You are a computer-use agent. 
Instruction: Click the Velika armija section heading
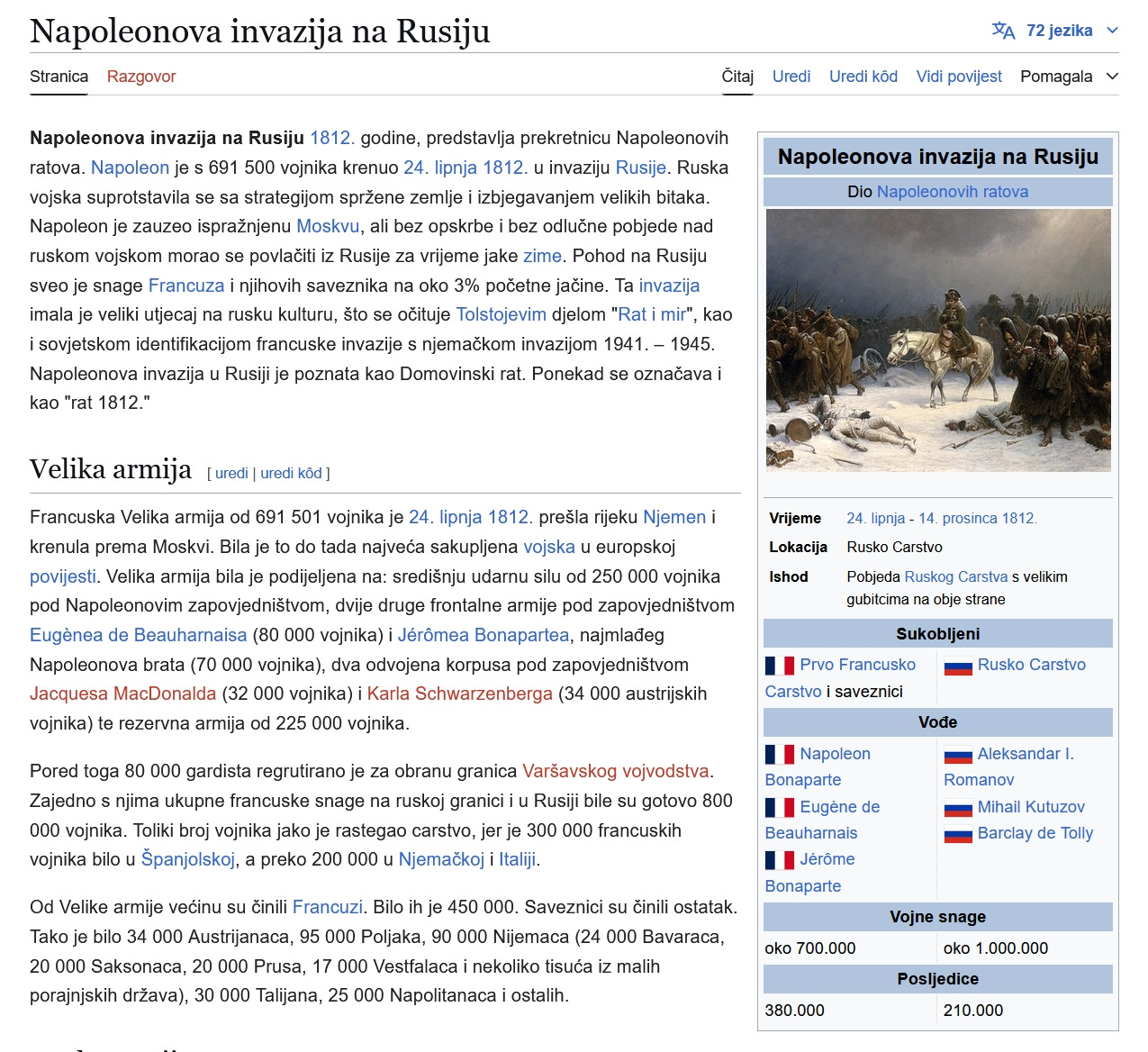pos(111,469)
